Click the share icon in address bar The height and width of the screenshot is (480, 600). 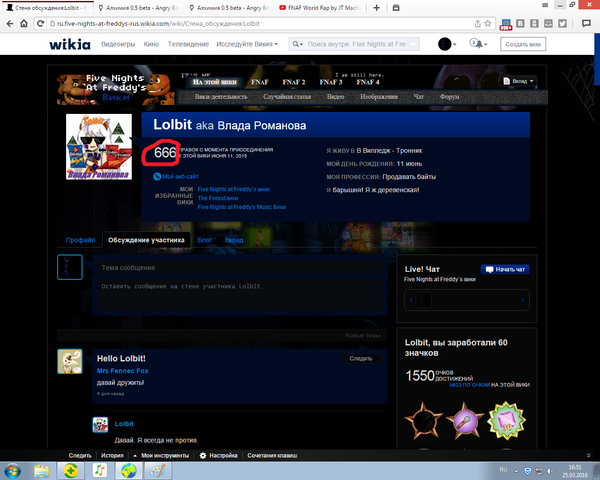tap(478, 24)
